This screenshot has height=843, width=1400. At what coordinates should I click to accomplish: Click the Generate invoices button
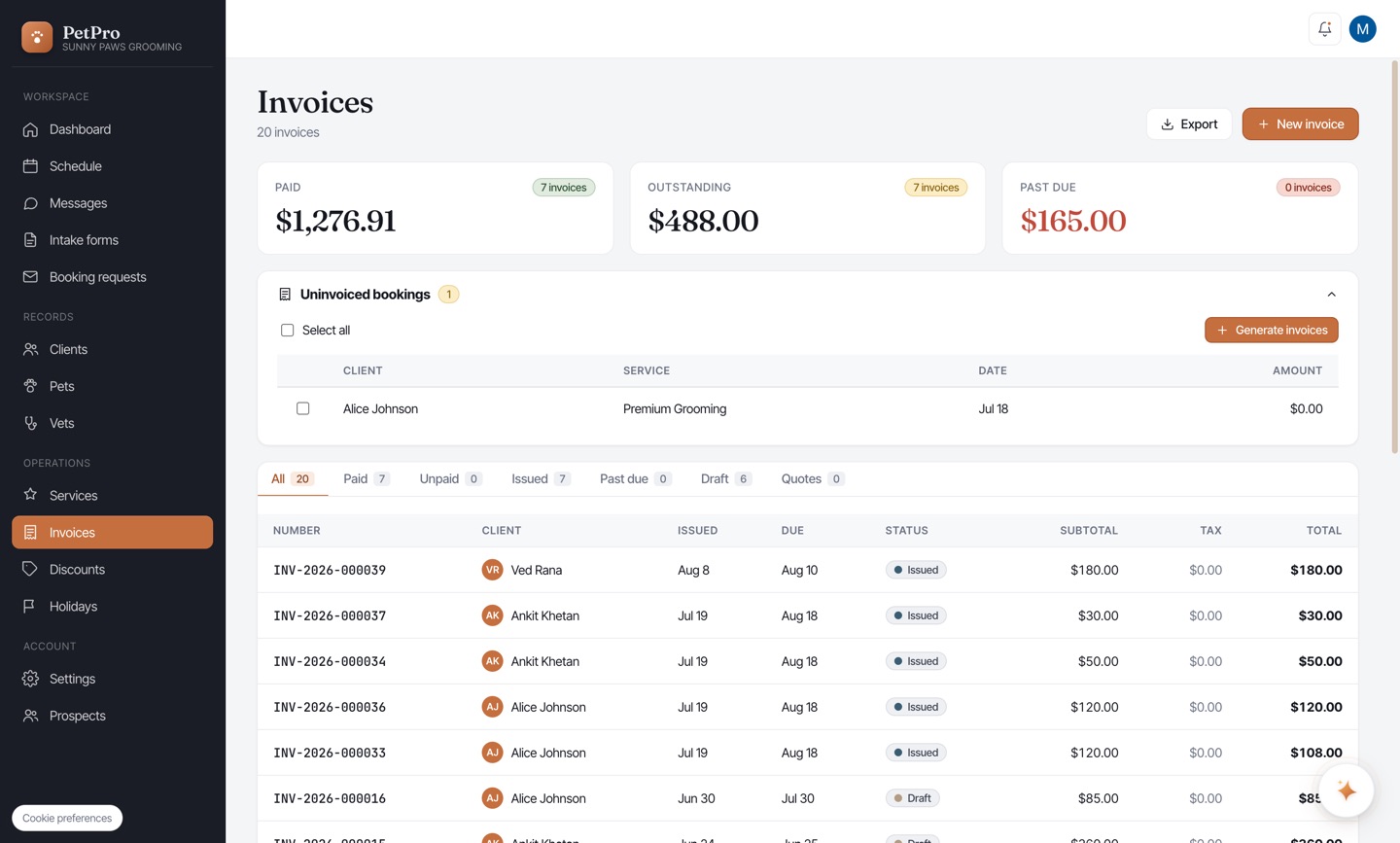(1272, 330)
